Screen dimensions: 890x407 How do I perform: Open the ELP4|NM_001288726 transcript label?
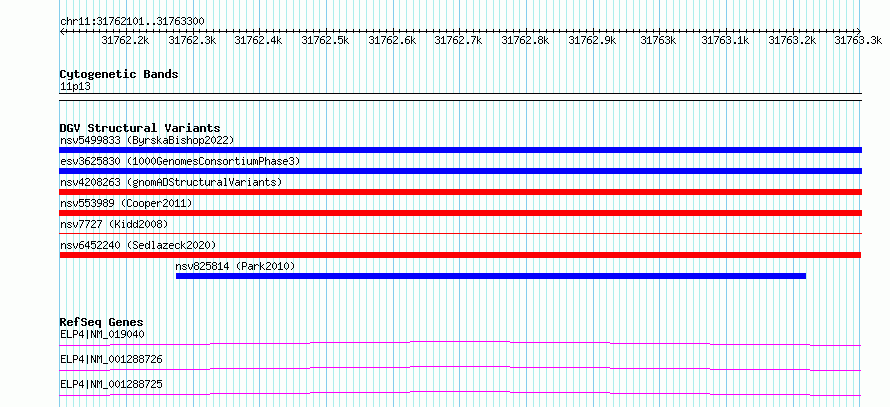pos(111,359)
